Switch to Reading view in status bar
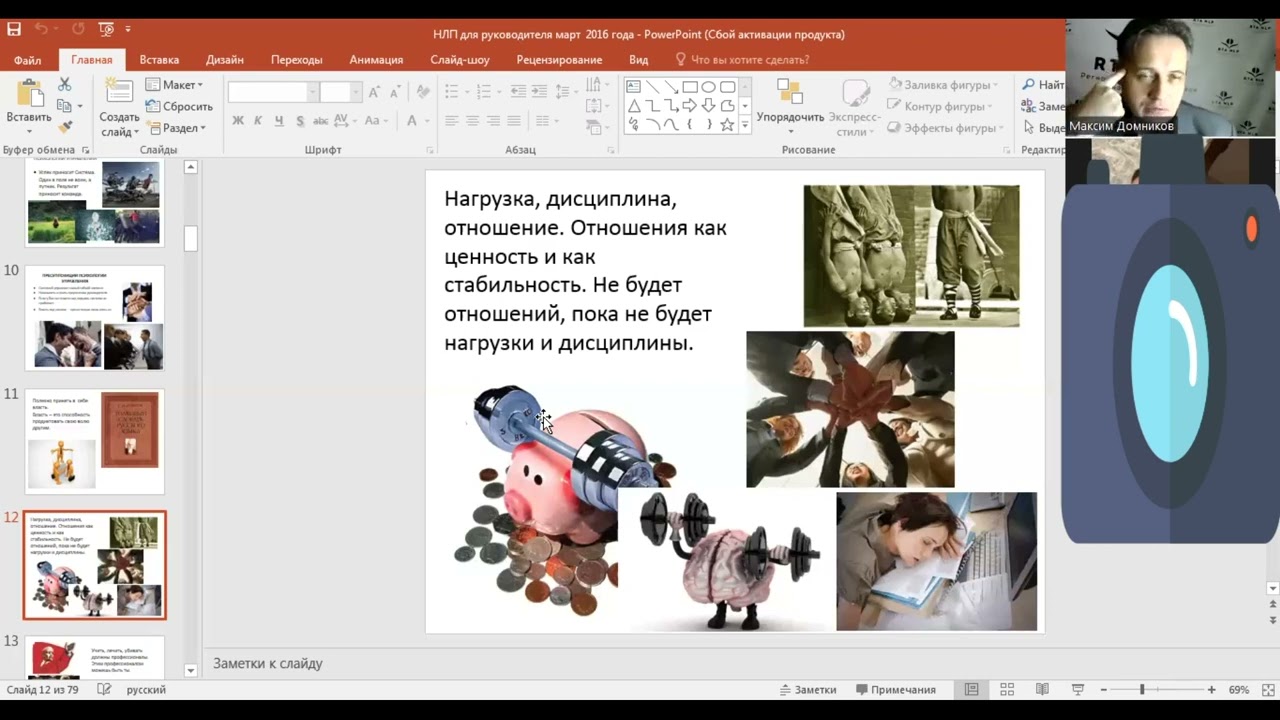The width and height of the screenshot is (1280, 720). click(x=1042, y=690)
